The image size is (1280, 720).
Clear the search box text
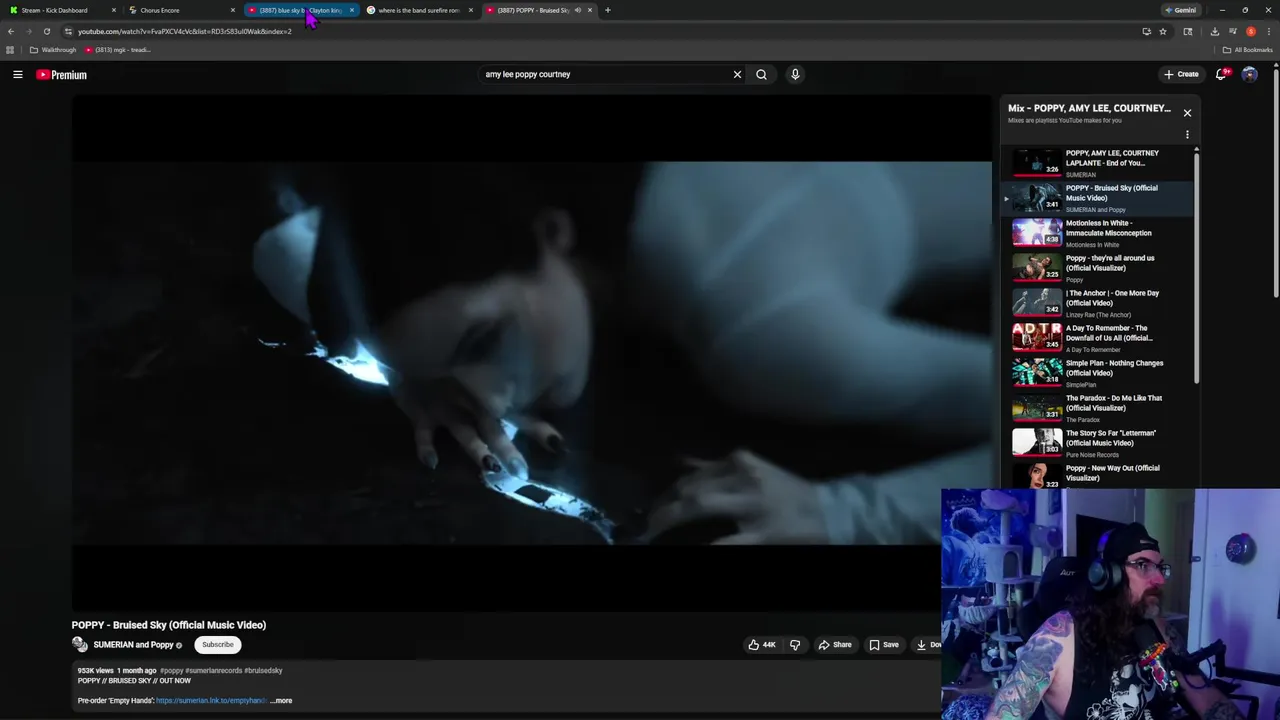pos(737,74)
